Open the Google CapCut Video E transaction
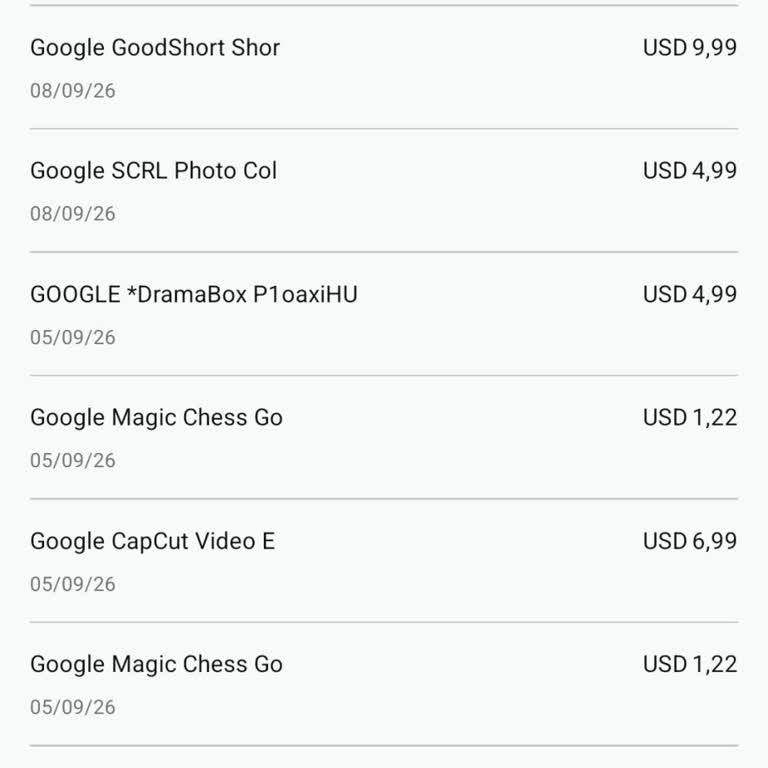Screen dimensions: 768x768 (384, 561)
